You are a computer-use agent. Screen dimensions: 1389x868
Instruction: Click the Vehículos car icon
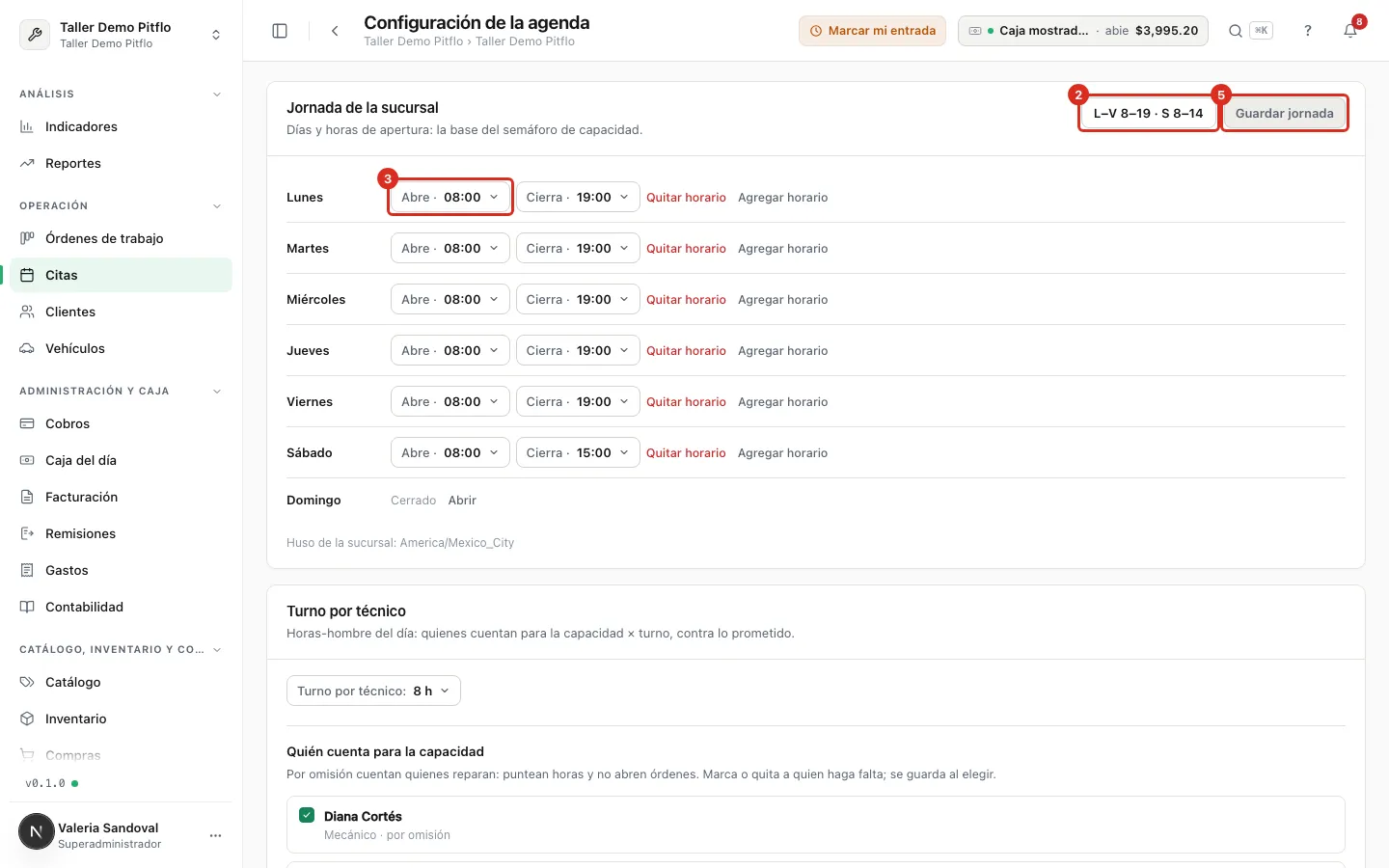coord(27,348)
